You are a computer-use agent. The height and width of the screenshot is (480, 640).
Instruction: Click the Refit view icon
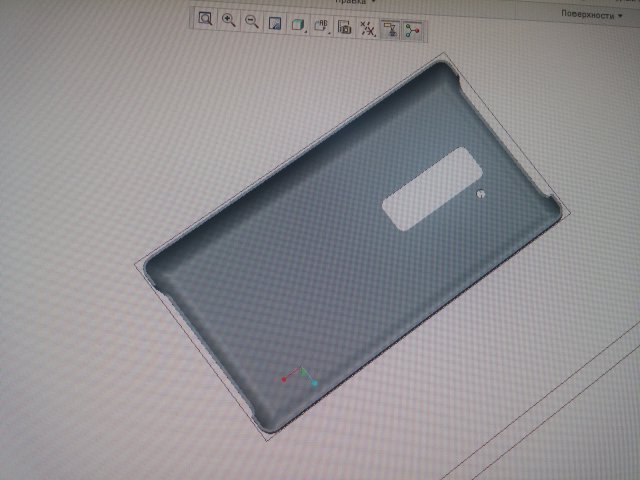tap(205, 21)
